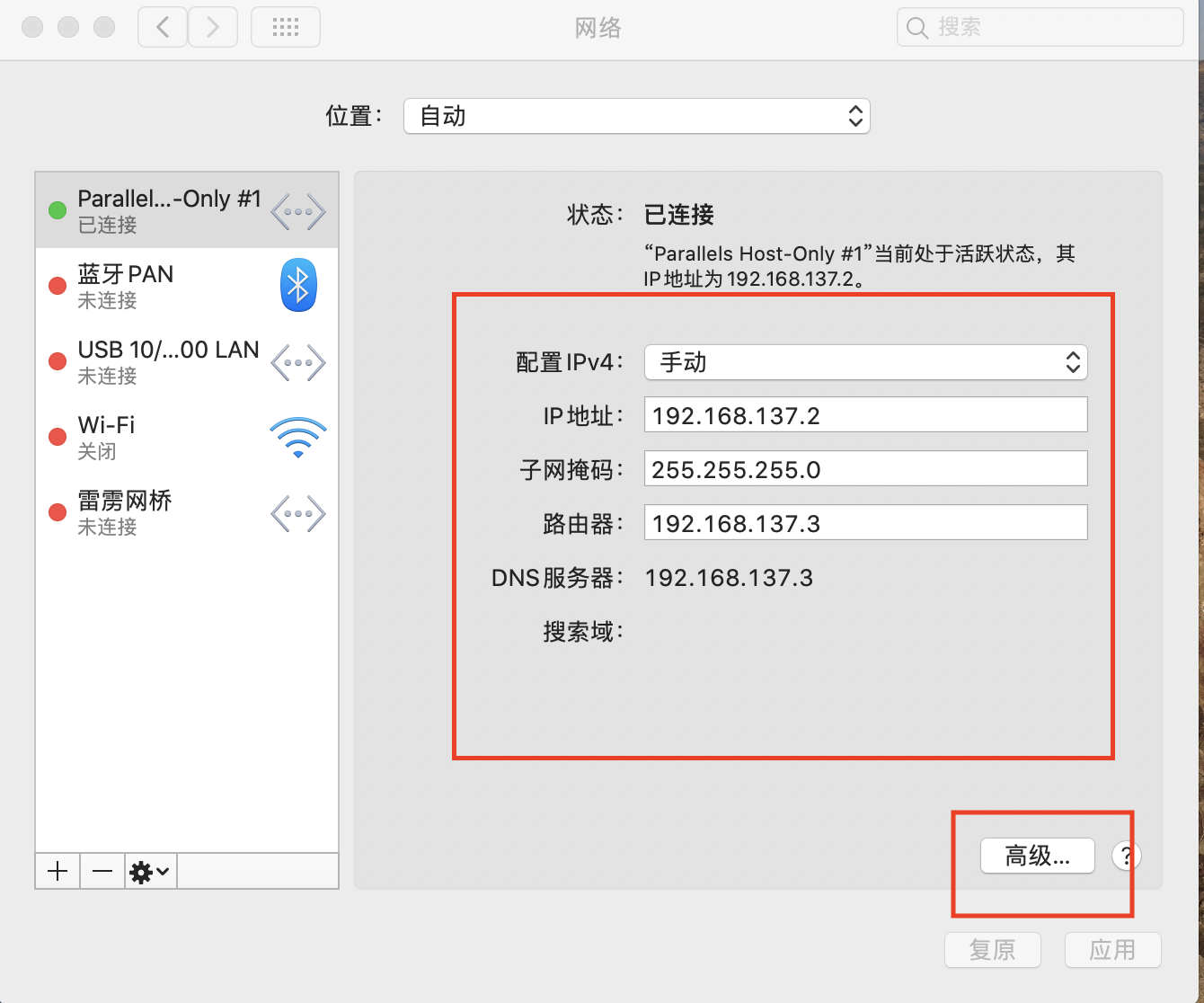The width and height of the screenshot is (1204, 1003).
Task: Select Wi-Fi in the service list
Action: click(187, 437)
